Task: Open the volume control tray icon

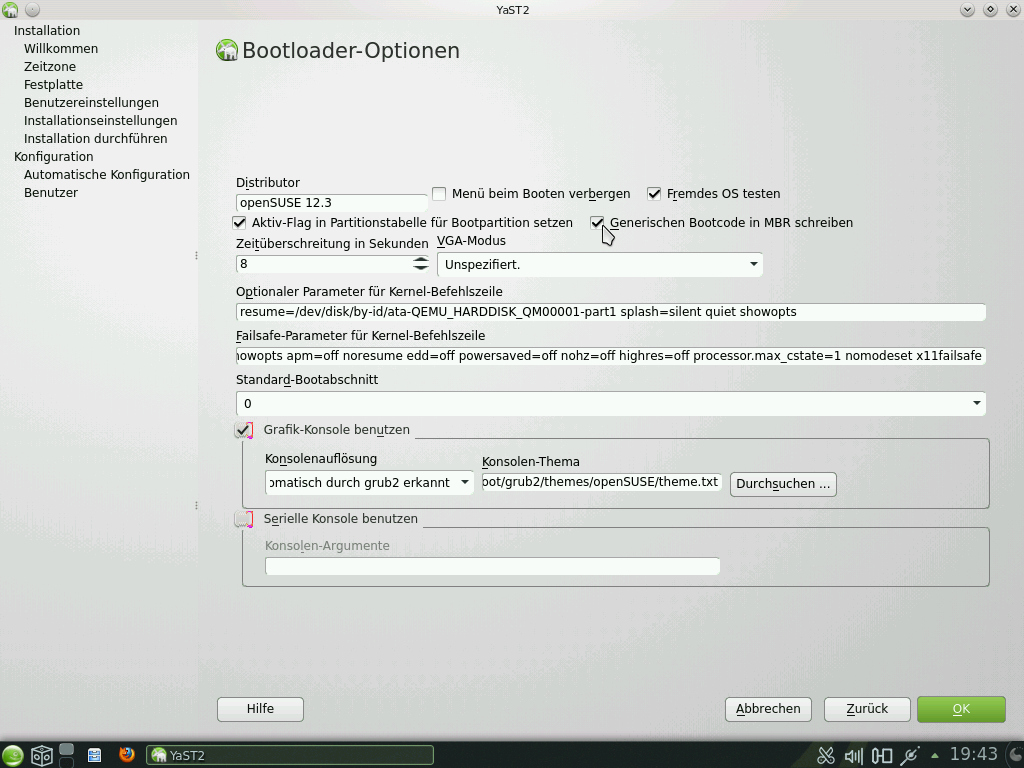Action: [x=854, y=756]
